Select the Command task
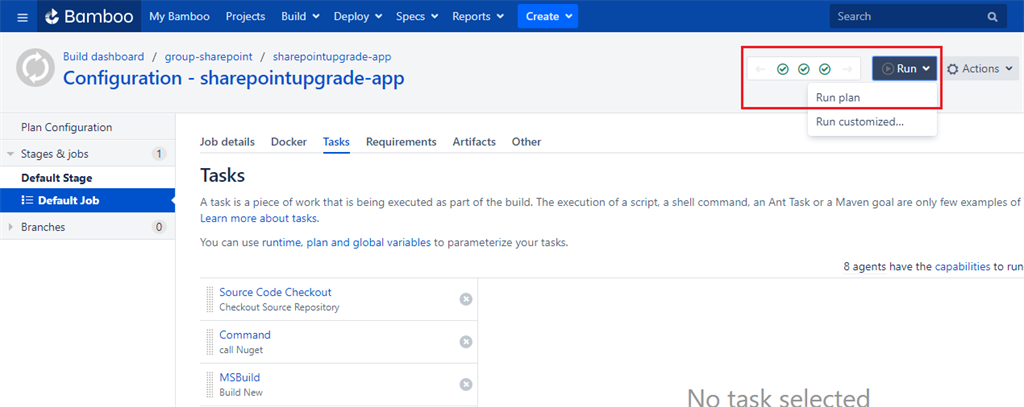 click(x=245, y=335)
